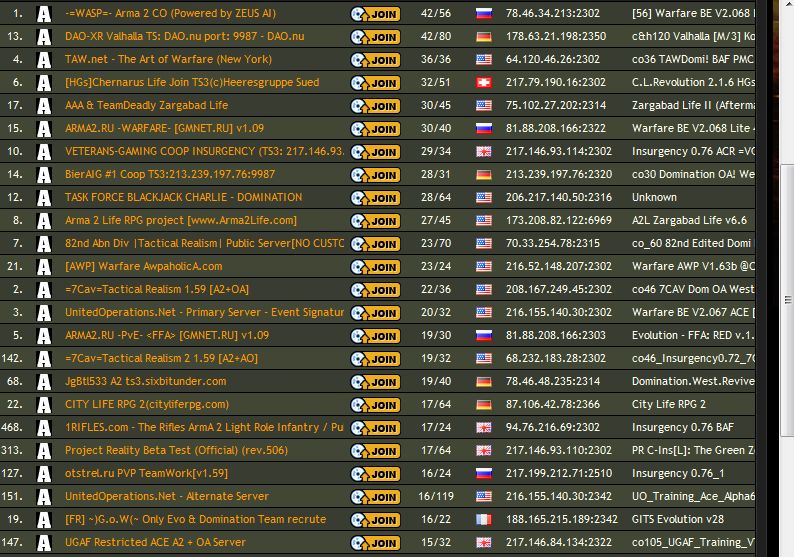Viewport: 794px width, 557px height.
Task: Join TAW.net Art of Warfare server
Action: click(375, 60)
